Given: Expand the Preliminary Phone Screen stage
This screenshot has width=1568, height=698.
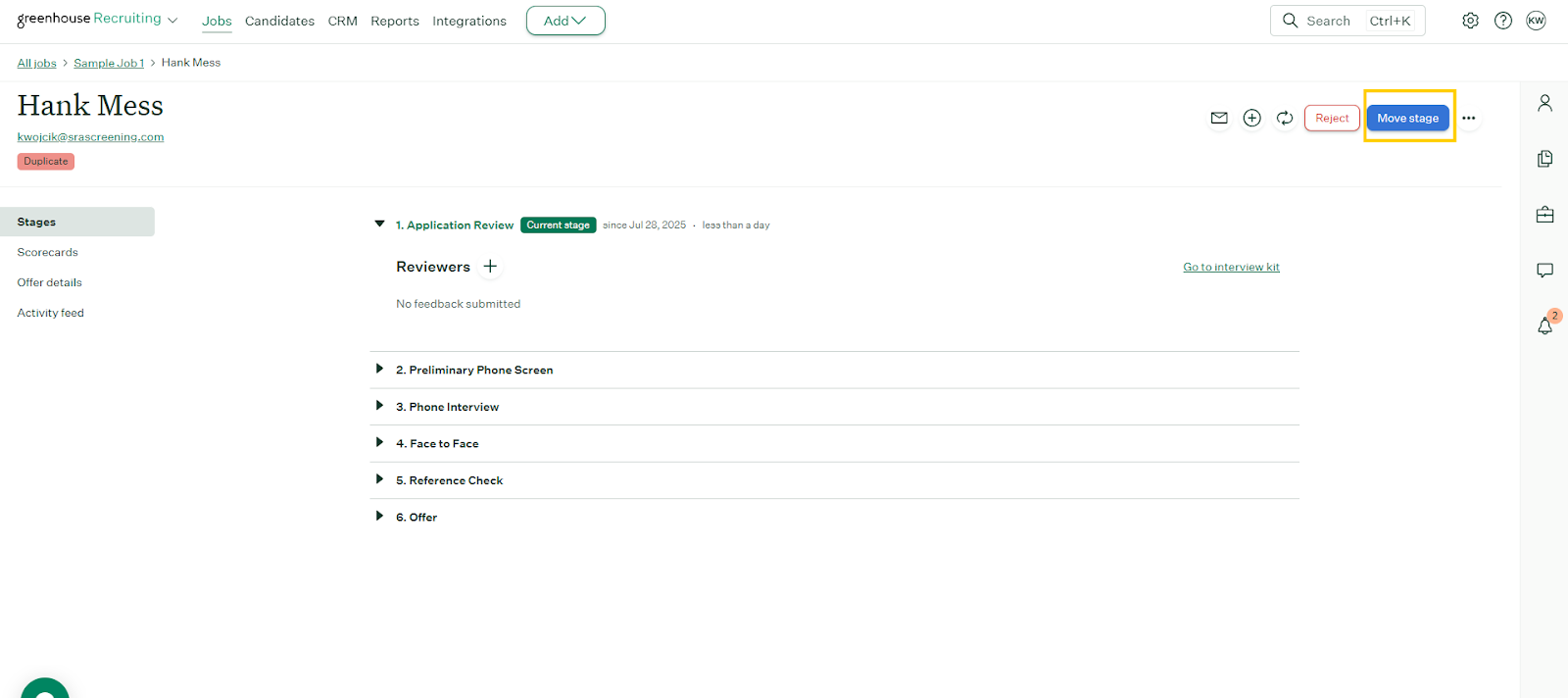Looking at the screenshot, I should 379,370.
